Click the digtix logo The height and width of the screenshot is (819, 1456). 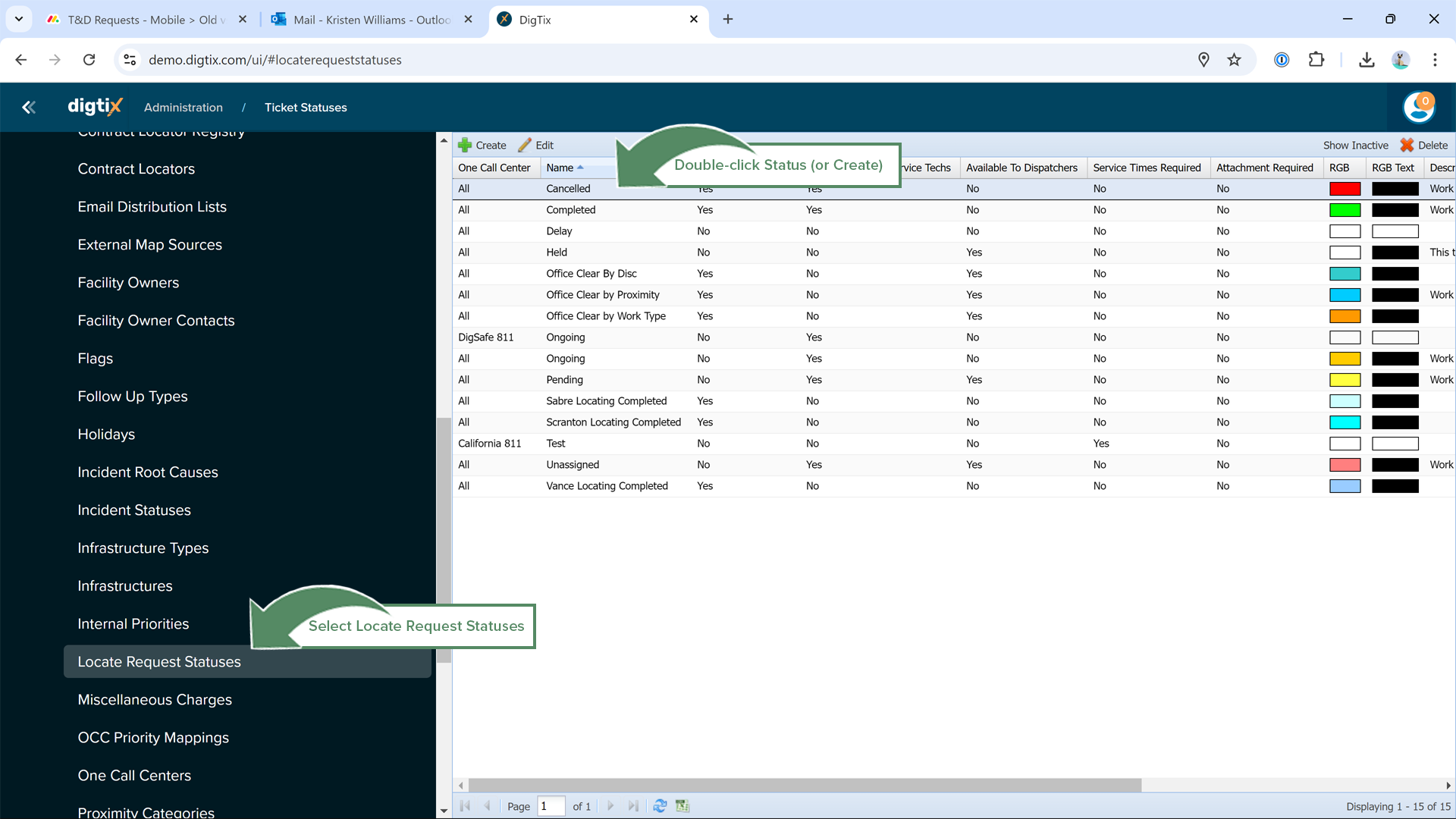[95, 107]
